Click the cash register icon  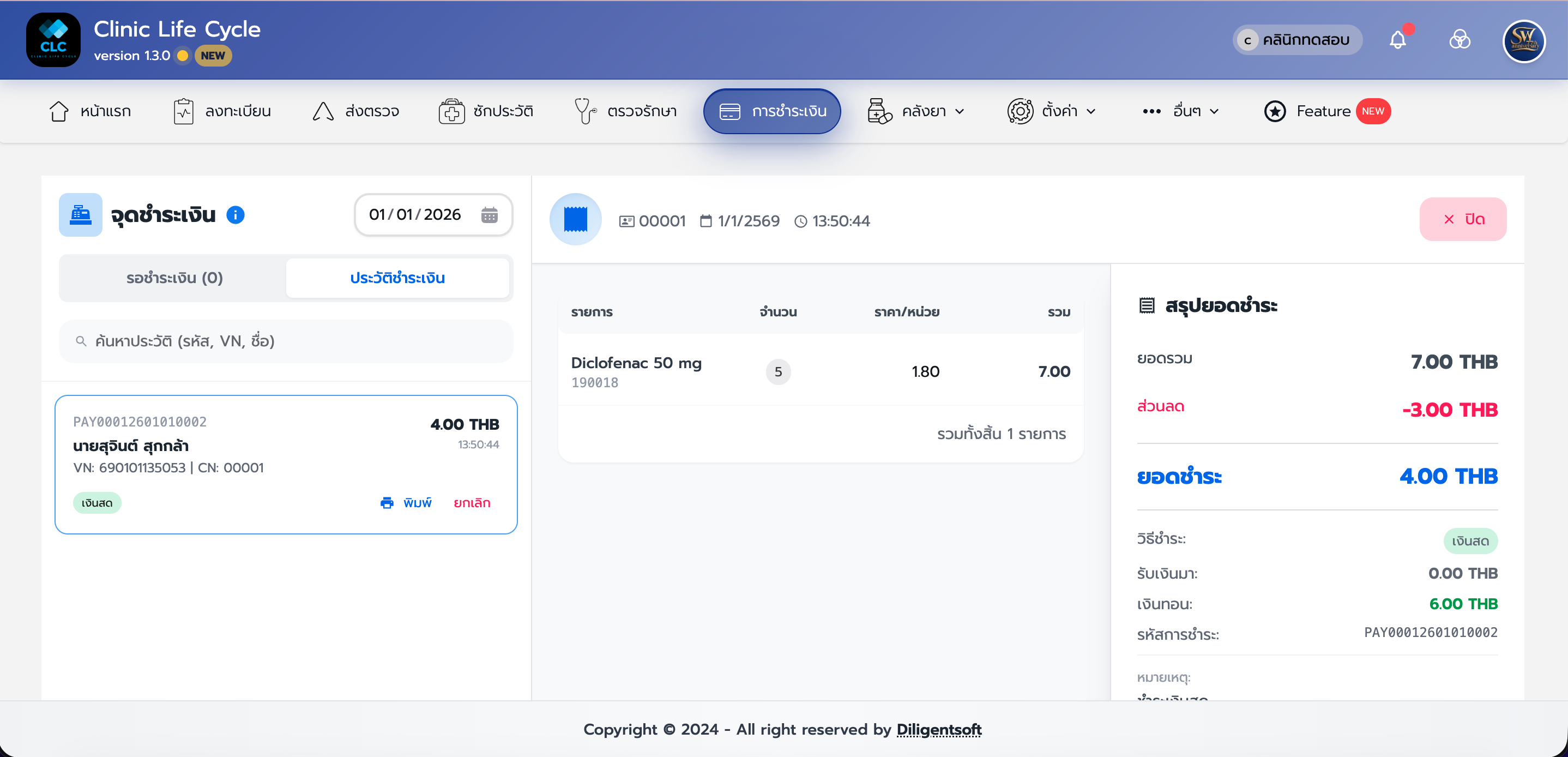click(x=80, y=215)
